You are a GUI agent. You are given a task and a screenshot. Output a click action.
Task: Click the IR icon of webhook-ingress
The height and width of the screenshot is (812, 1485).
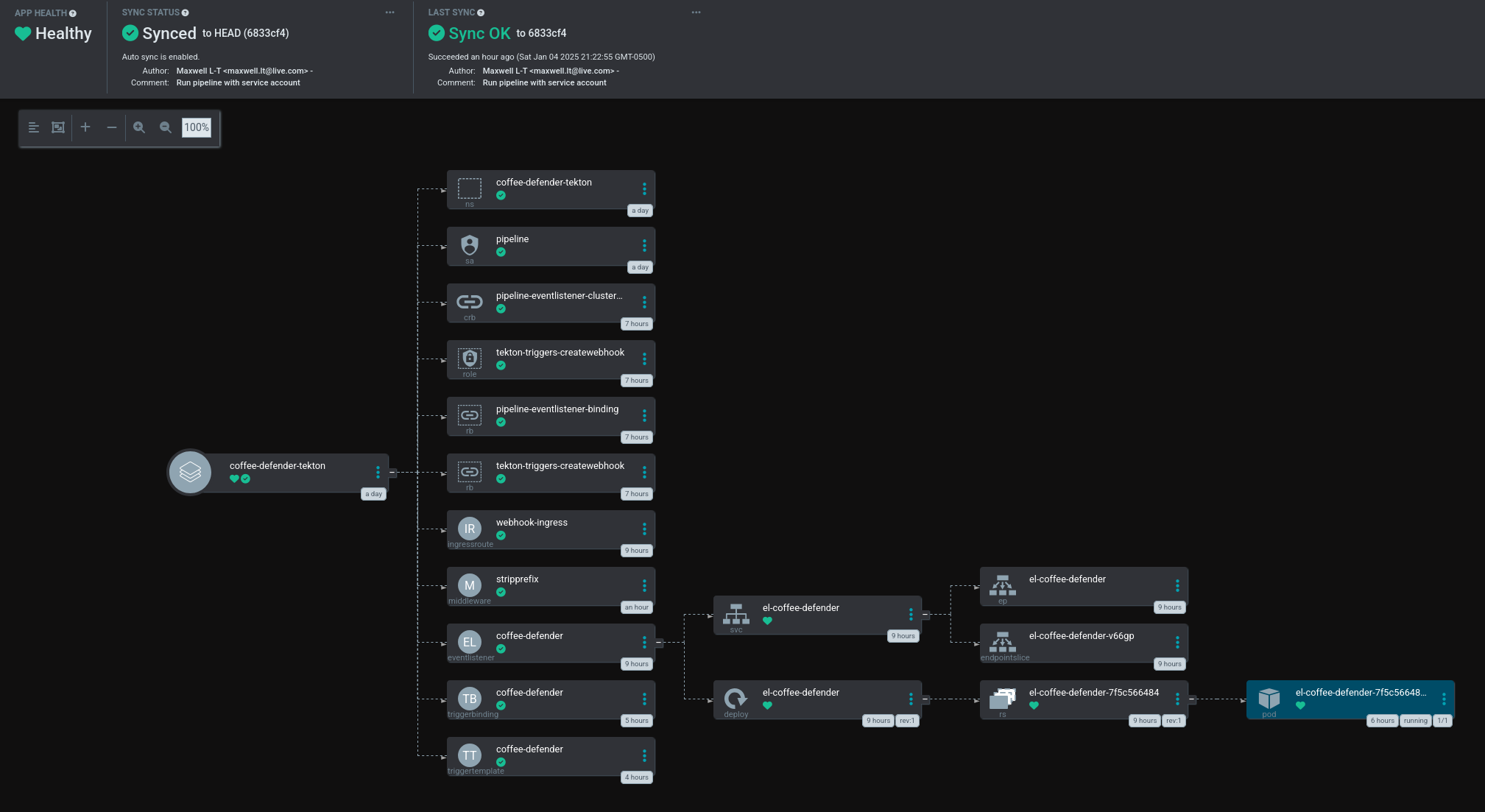tap(470, 529)
